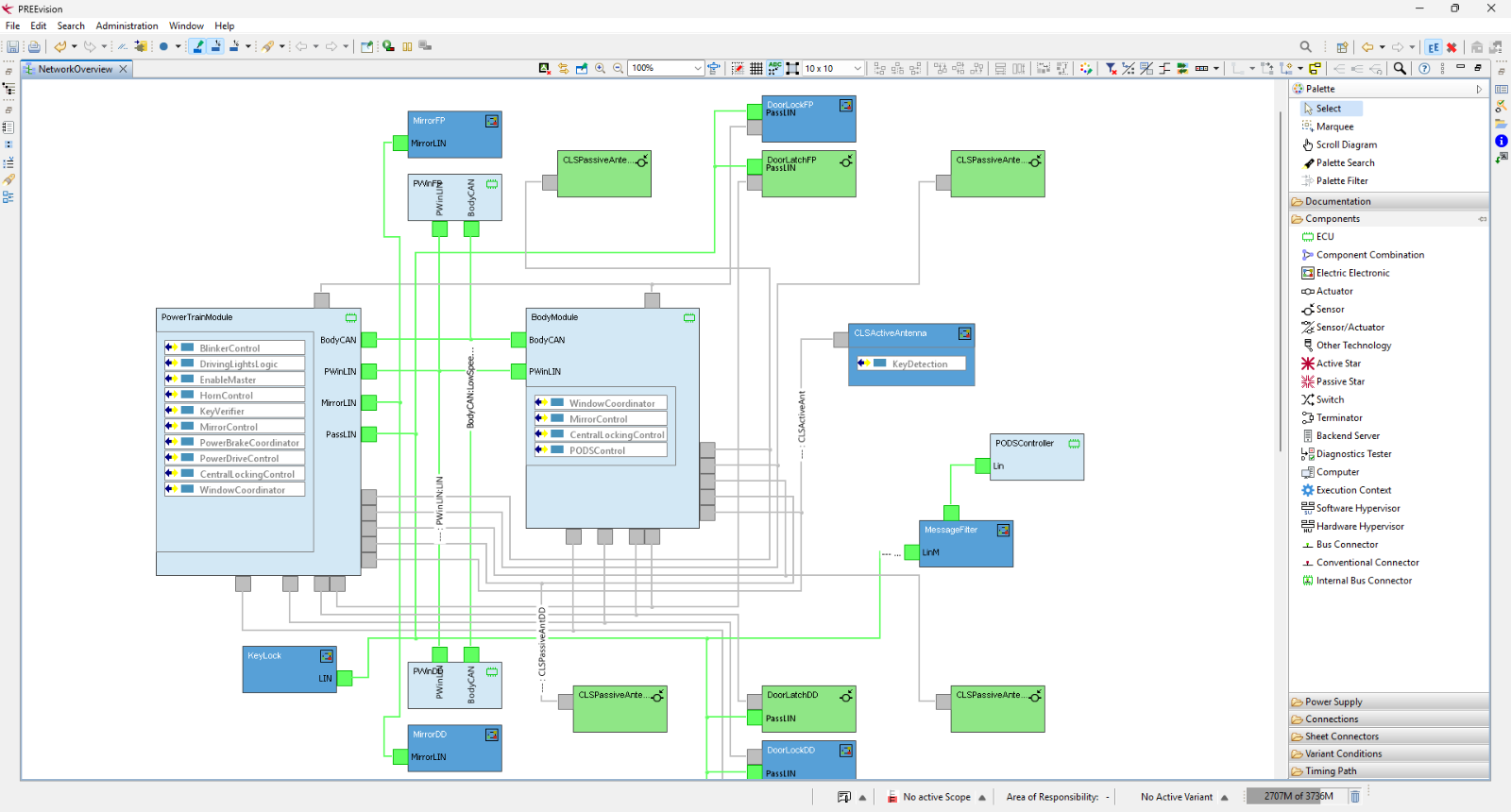Click the Undo arrow icon
Screen dimensions: 1511x812
[x=60, y=46]
